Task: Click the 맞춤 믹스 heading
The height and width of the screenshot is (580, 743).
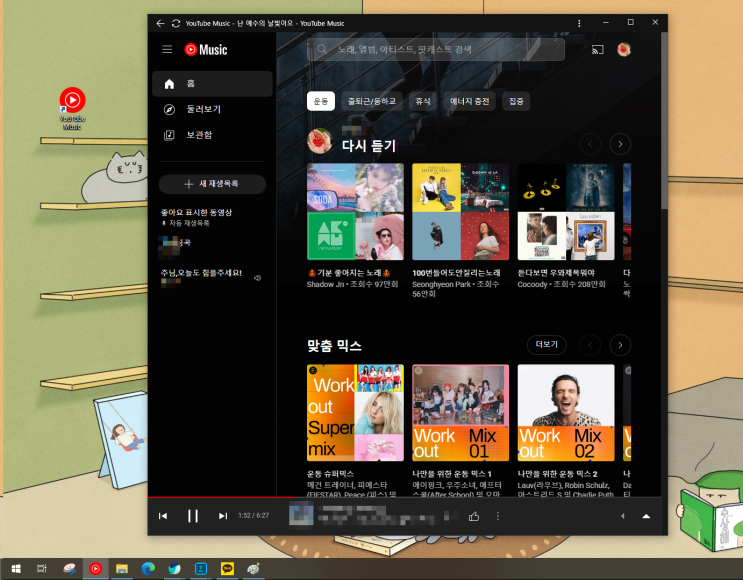Action: point(335,345)
